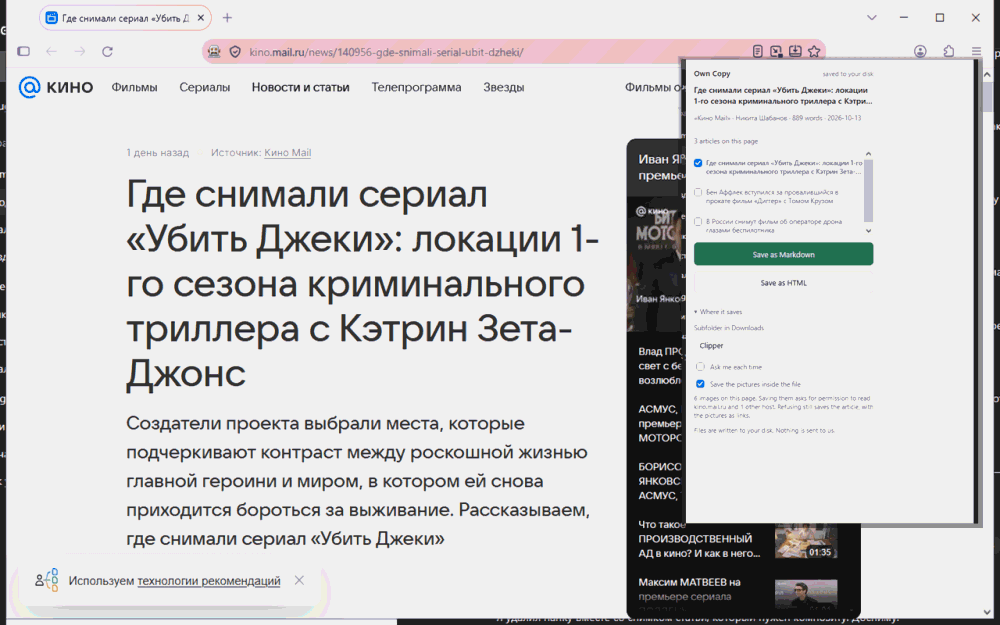This screenshot has height=625, width=1000.
Task: Click the address bar URL text
Action: [x=386, y=52]
